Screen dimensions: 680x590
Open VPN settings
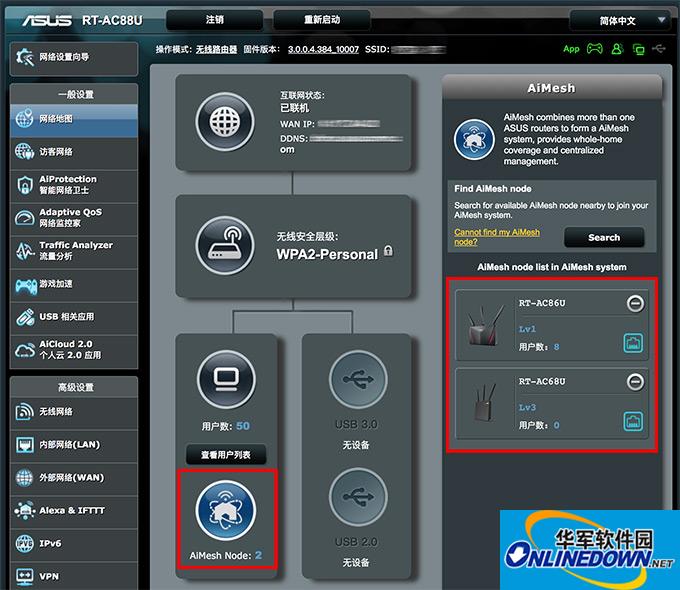pos(73,576)
